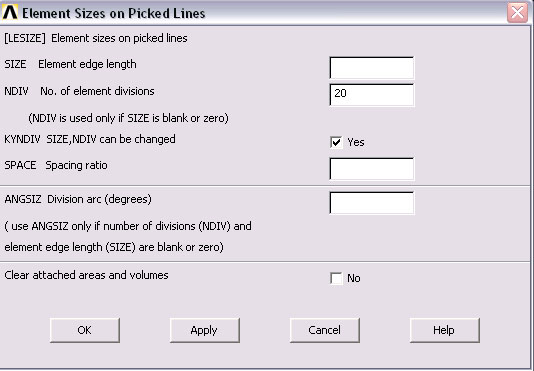Click the Yes label beside the KYNDIV checkbox

pos(356,142)
